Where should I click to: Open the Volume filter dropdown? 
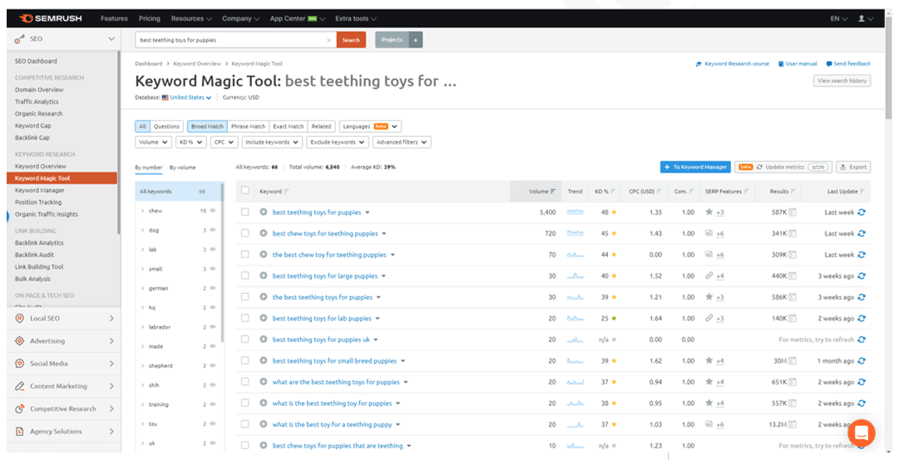point(153,142)
